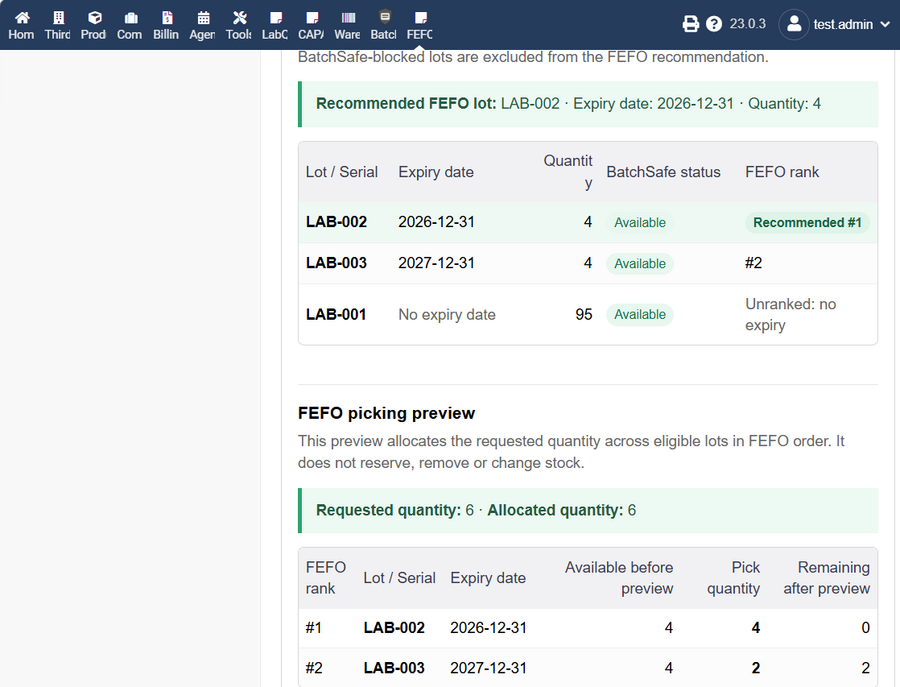900x687 pixels.
Task: Open the help question mark icon
Action: [x=713, y=24]
